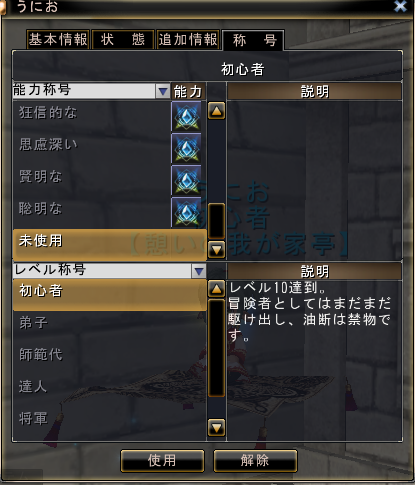Click the level title list scroll-up arrow
Image resolution: width=415 pixels, height=485 pixels.
(x=216, y=289)
